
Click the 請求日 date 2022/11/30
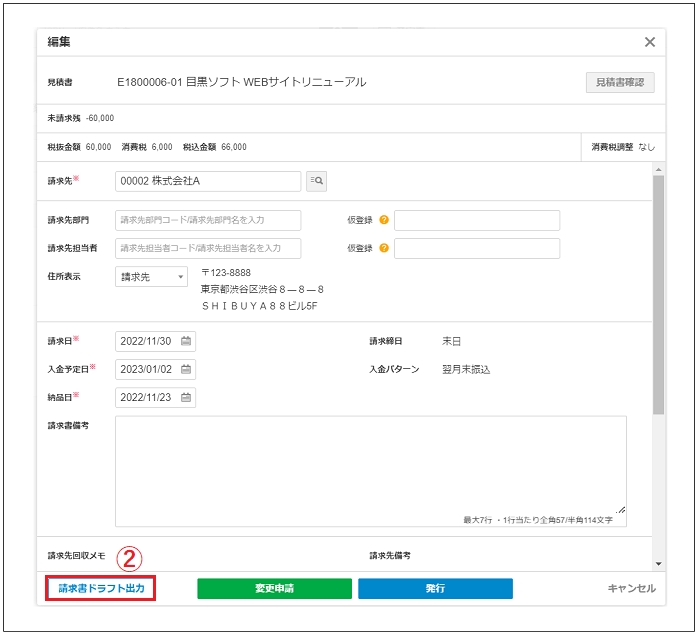[x=146, y=341]
